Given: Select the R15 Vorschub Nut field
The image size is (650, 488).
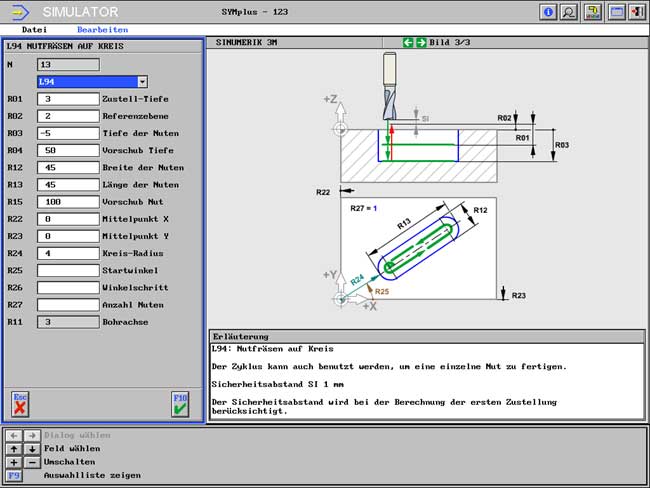Looking at the screenshot, I should click(x=68, y=202).
